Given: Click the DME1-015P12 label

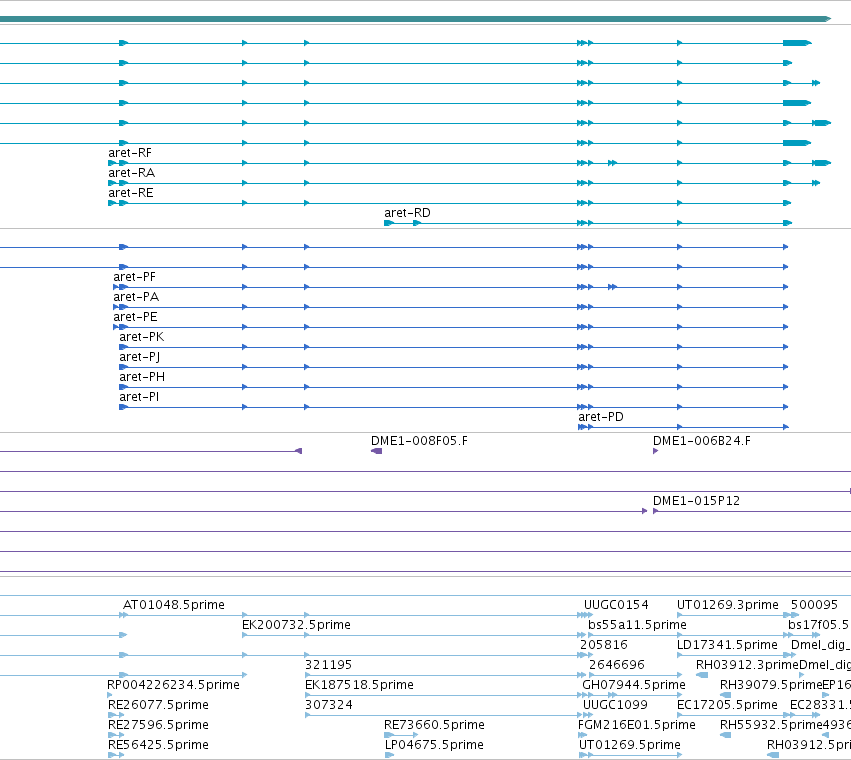Looking at the screenshot, I should point(696,501).
